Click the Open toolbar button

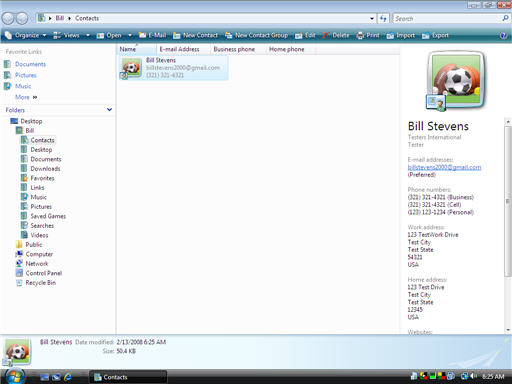point(109,35)
